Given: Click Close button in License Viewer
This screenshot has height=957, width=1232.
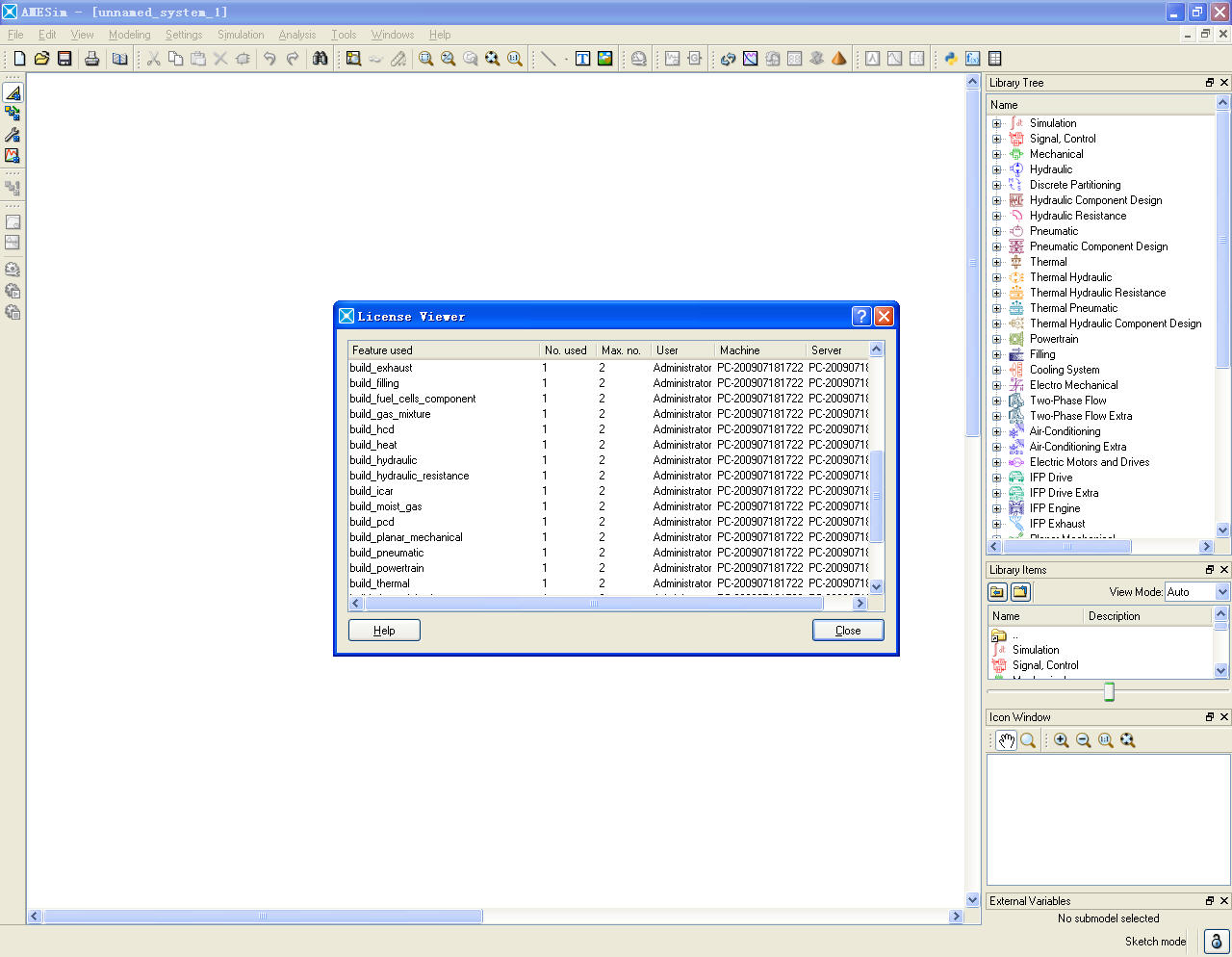Looking at the screenshot, I should [848, 631].
